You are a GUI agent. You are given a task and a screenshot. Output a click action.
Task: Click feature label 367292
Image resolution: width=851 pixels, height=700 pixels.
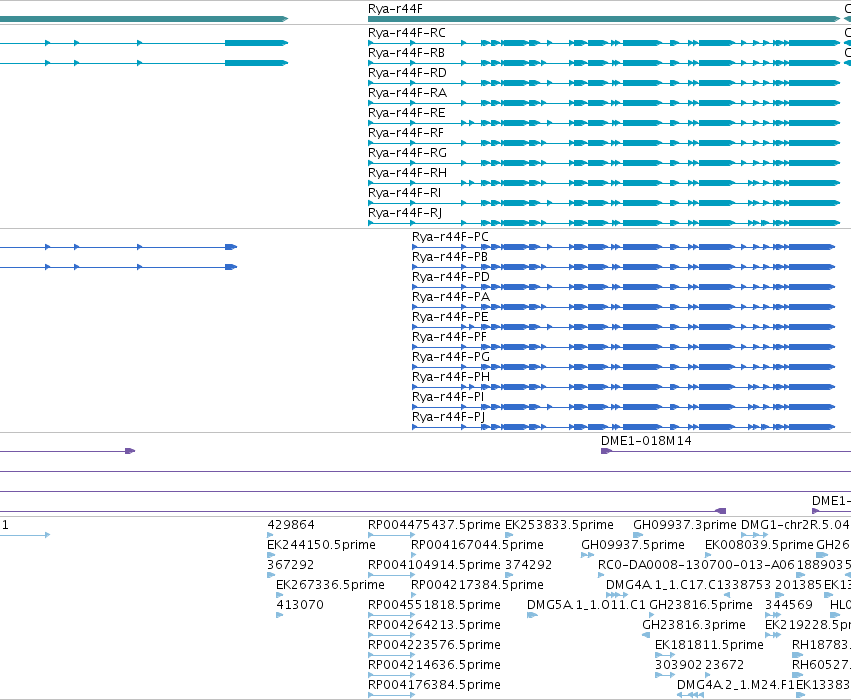click(x=290, y=566)
